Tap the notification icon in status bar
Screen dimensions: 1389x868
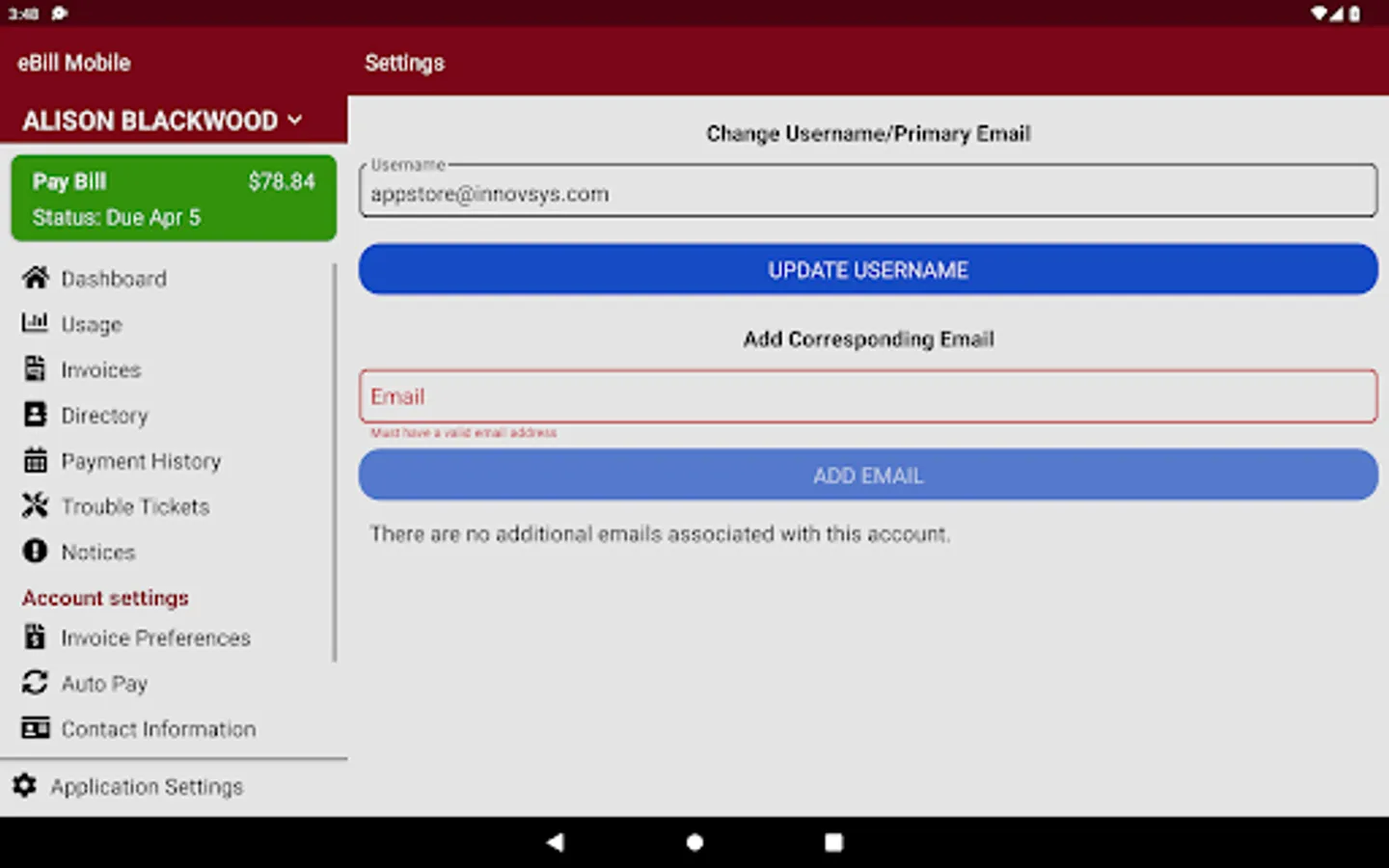coord(60,13)
